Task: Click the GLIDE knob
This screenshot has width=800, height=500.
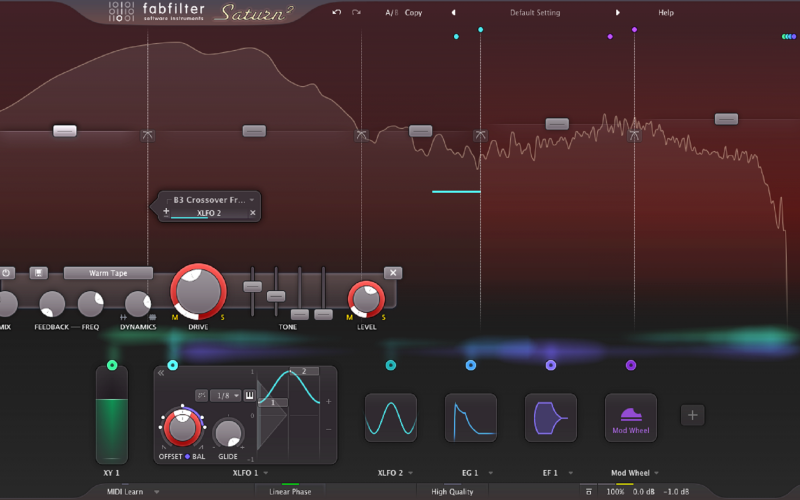Action: coord(228,433)
